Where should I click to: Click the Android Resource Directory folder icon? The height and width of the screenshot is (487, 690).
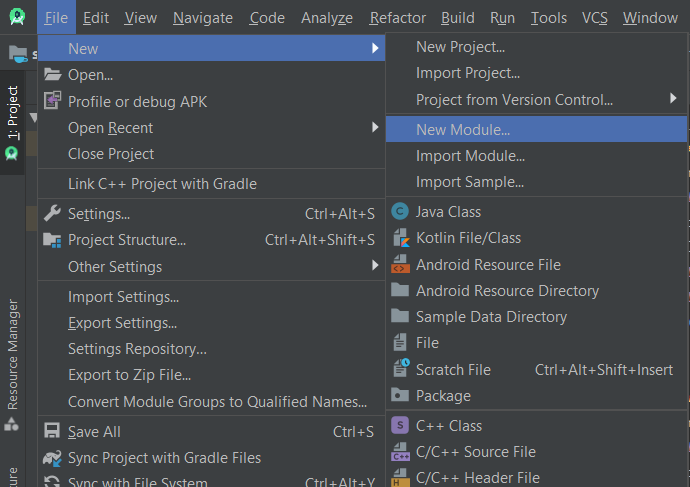click(400, 290)
